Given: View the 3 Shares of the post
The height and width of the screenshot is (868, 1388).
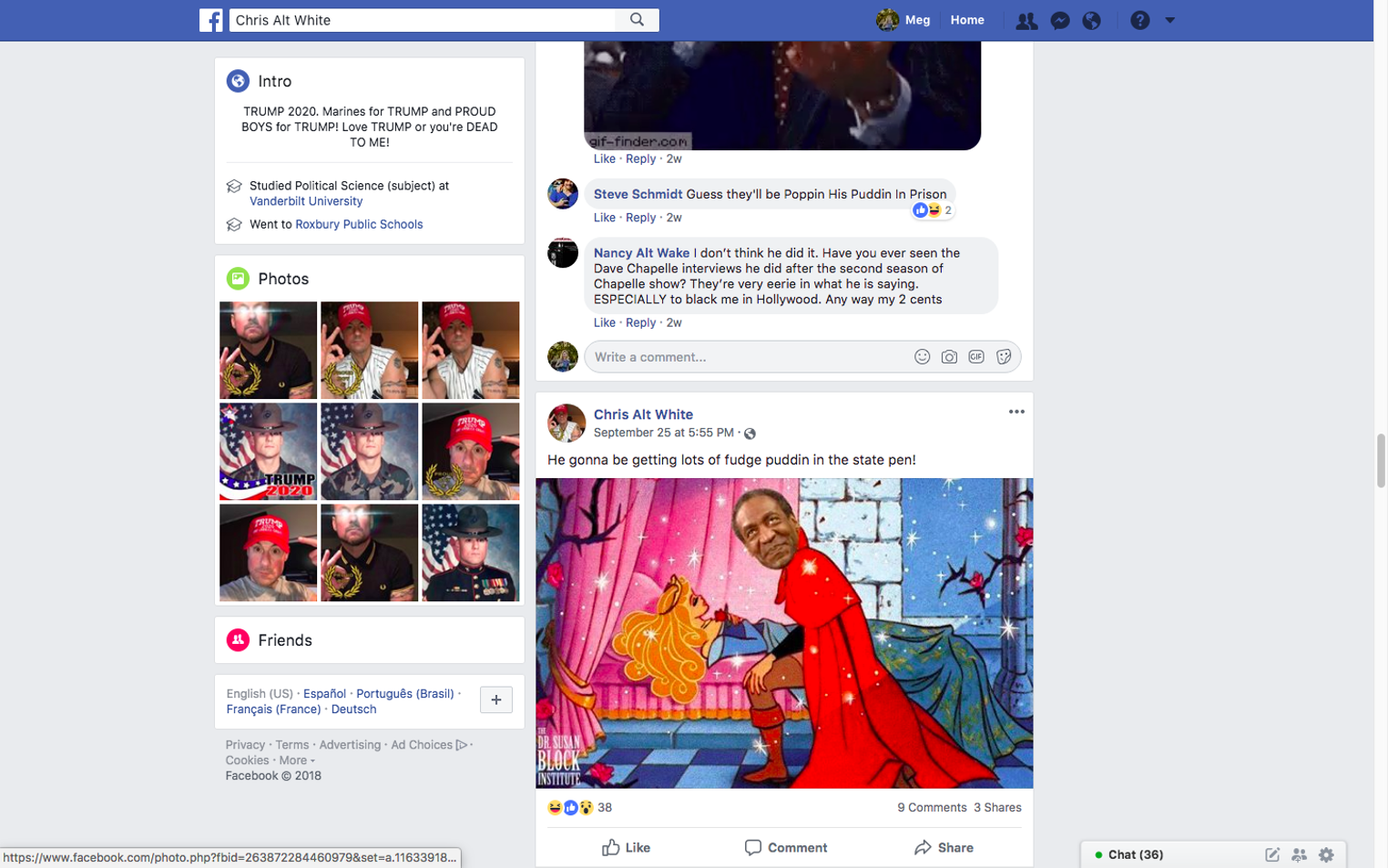Looking at the screenshot, I should pyautogui.click(x=997, y=807).
